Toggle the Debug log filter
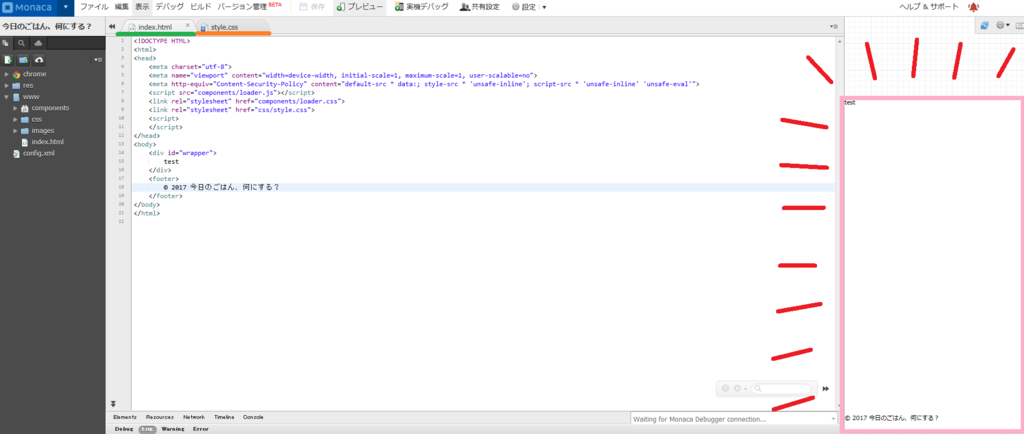 click(x=123, y=429)
